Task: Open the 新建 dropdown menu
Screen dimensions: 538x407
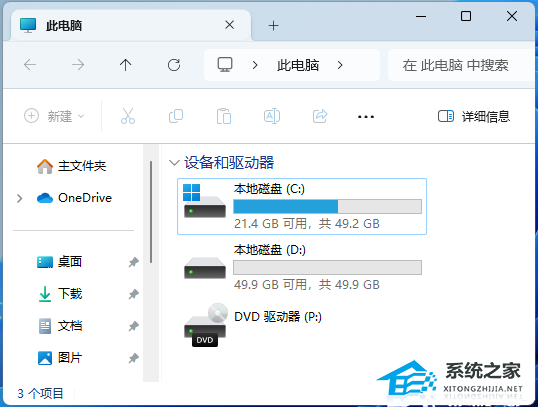Action: [54, 116]
